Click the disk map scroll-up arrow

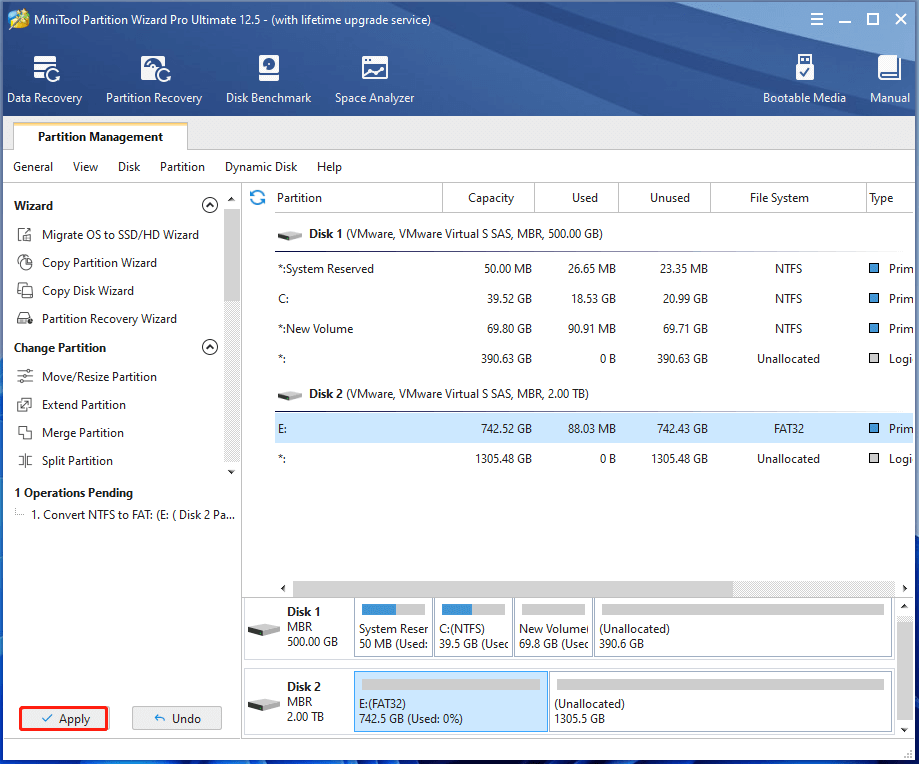point(904,606)
